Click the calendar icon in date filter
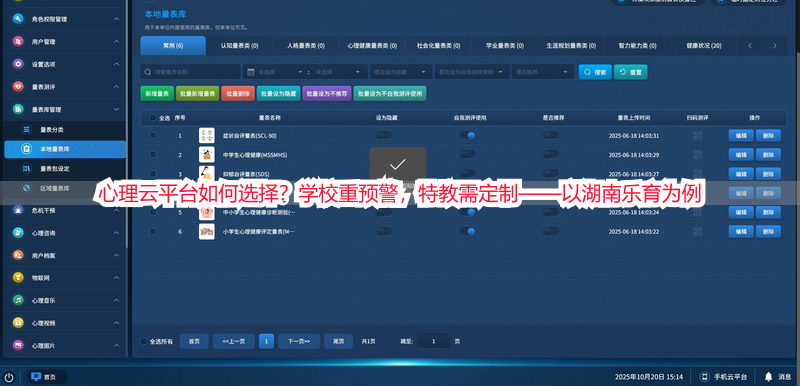Screen dimensions: 800x386 coord(251,72)
